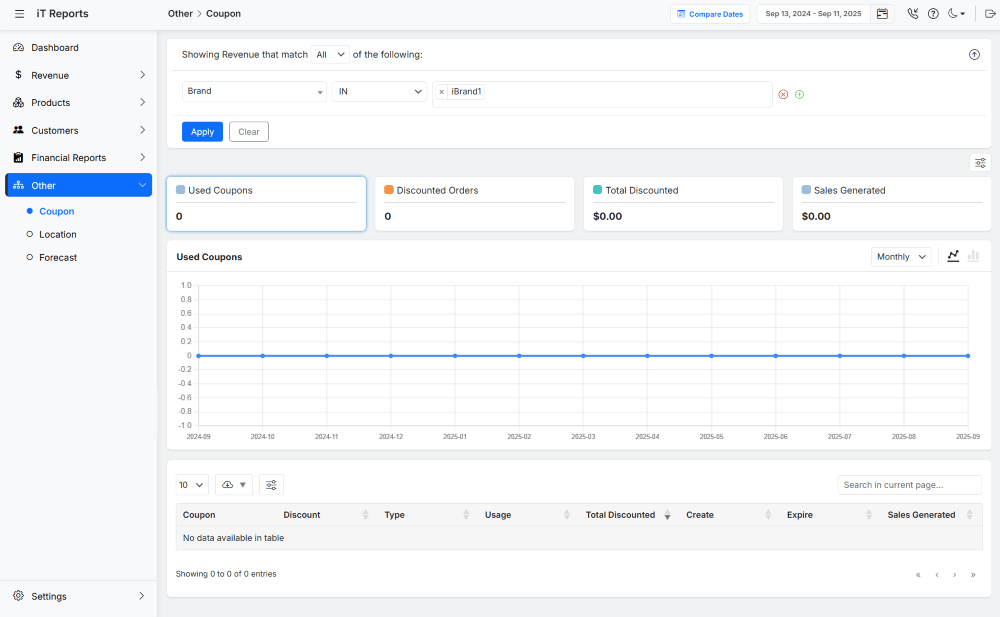Click the hamburger menu beside iT Reports
This screenshot has height=617, width=1000.
pos(18,13)
